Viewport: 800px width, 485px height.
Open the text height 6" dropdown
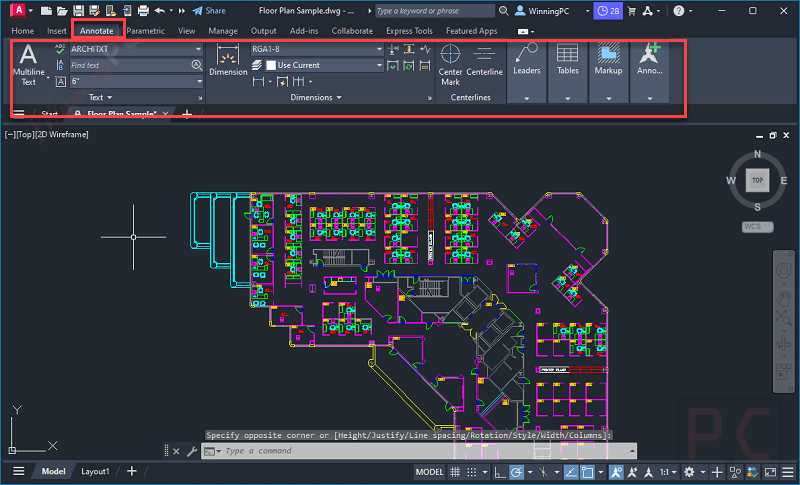tap(199, 81)
